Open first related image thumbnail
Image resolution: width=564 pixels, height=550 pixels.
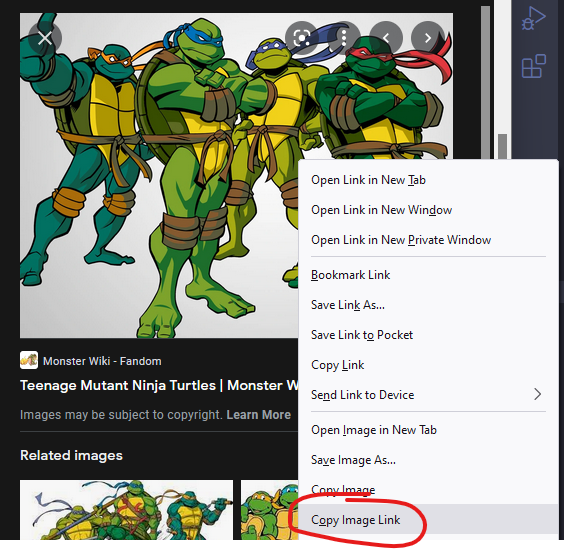tap(126, 509)
